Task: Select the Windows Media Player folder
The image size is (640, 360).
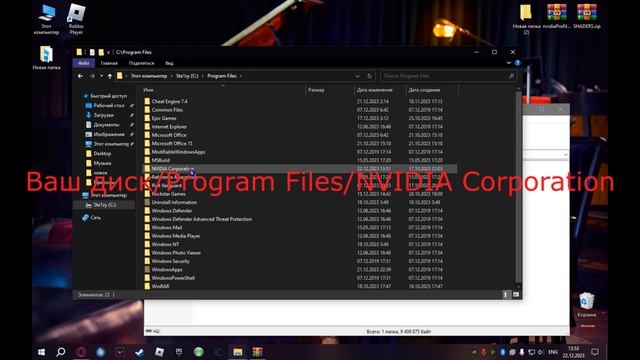Action: point(176,236)
